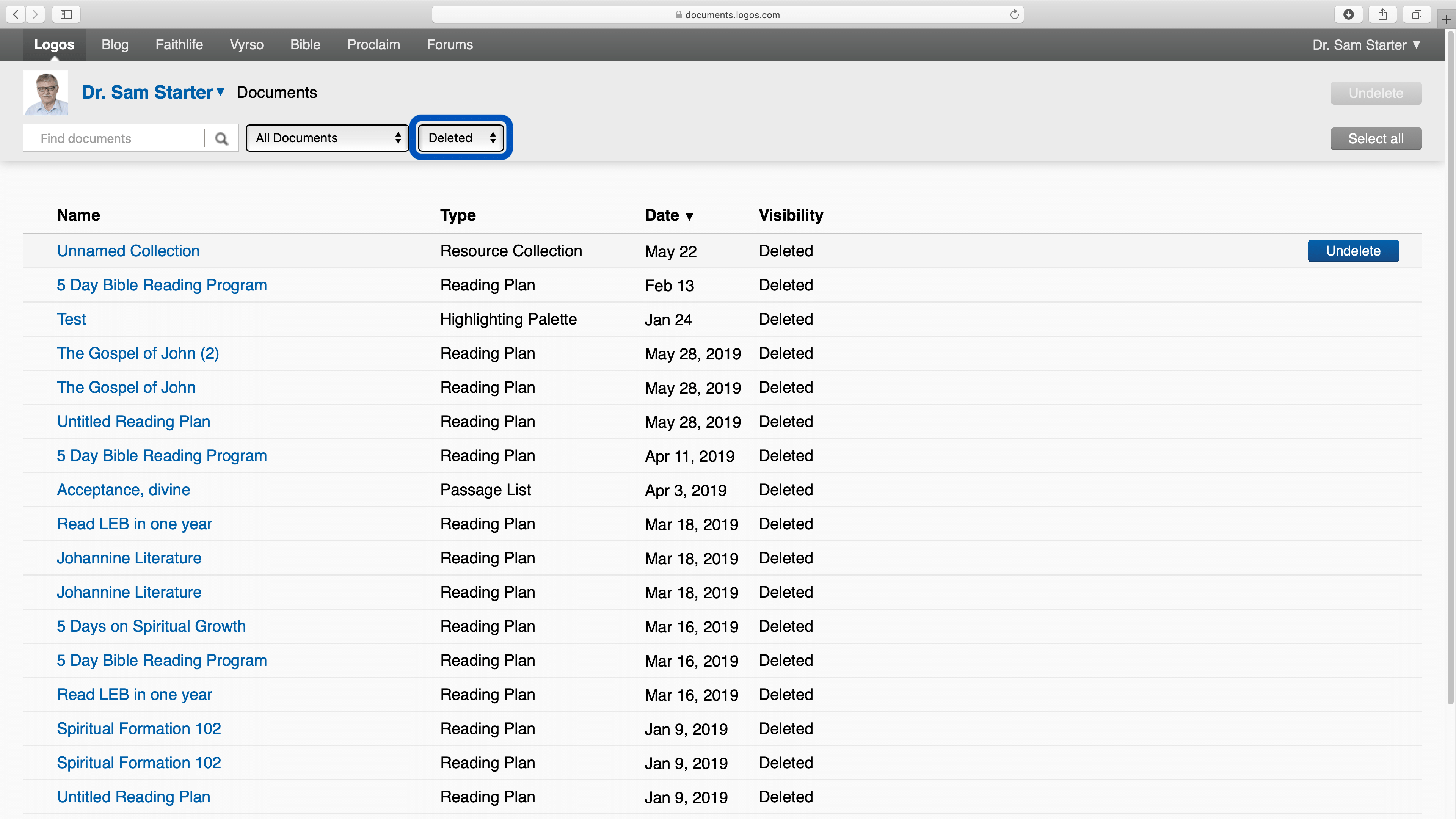Show all tabs with the tab overview icon
Viewport: 1456px width, 819px height.
pos(1417,14)
